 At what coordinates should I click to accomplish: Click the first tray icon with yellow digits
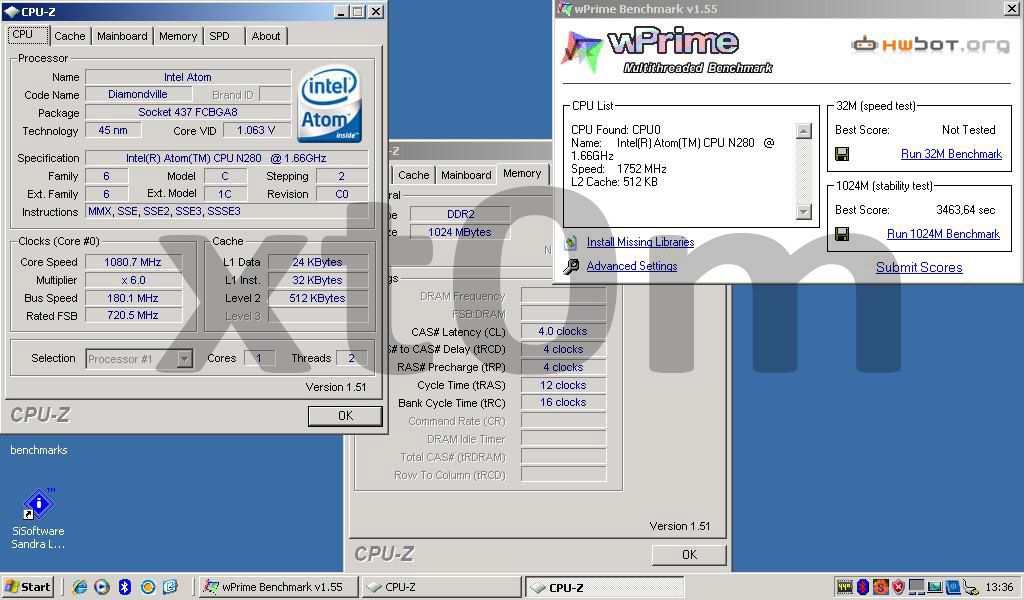844,587
